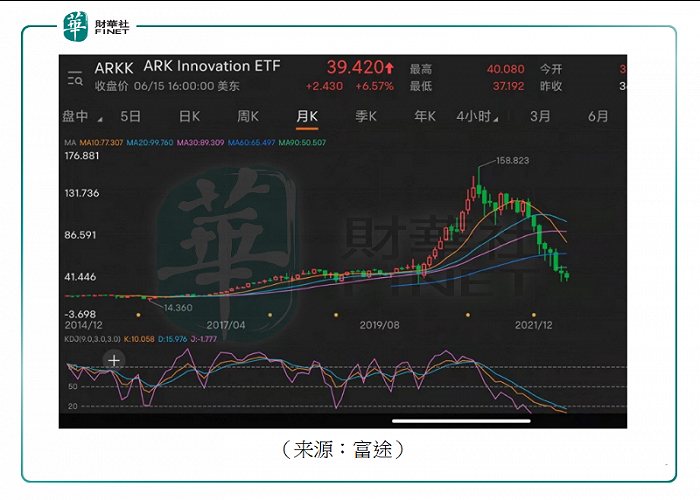
Task: Click the D:15.976 KDJ value
Action: [x=172, y=339]
